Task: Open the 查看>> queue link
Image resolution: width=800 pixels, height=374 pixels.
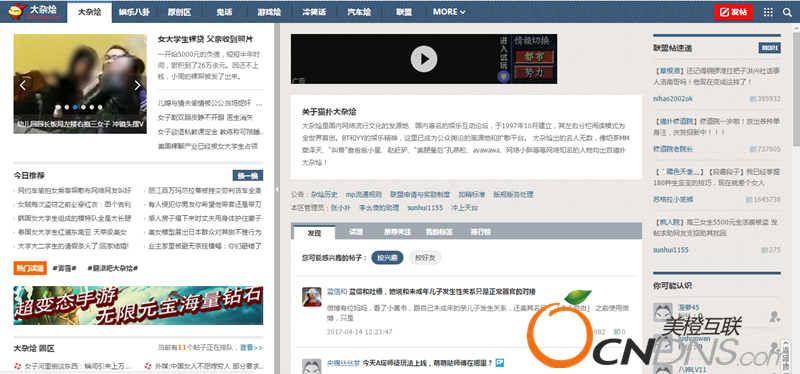Action: coord(251,348)
